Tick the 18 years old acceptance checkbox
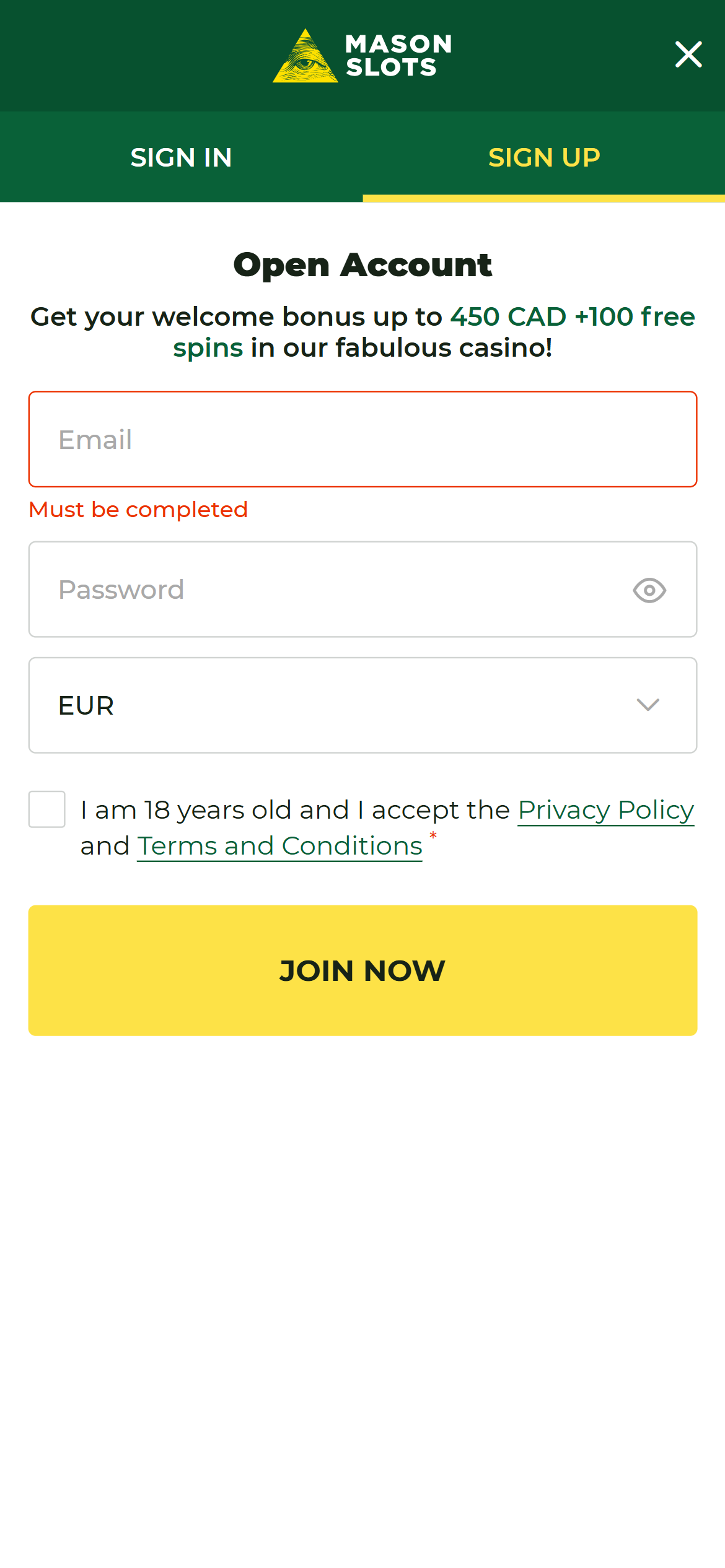Screen dimensions: 725x1568 click(47, 809)
